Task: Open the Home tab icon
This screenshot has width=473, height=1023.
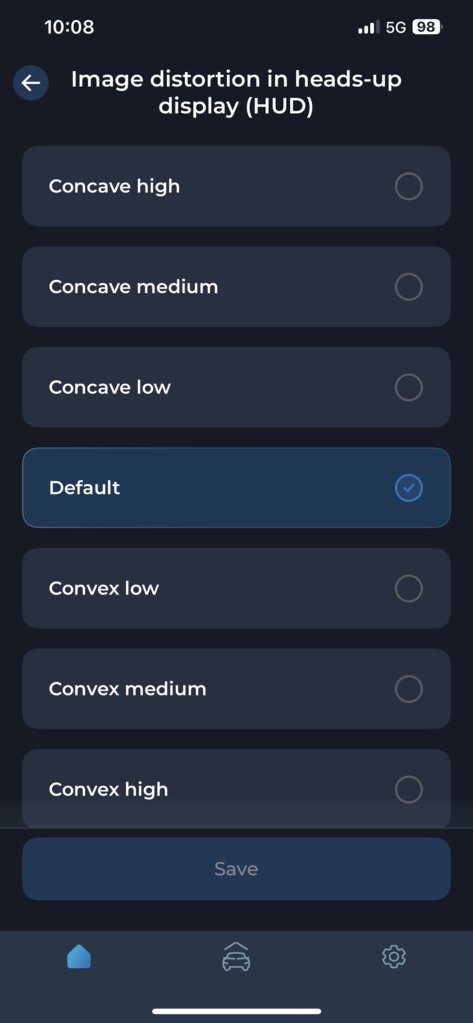Action: click(x=79, y=956)
